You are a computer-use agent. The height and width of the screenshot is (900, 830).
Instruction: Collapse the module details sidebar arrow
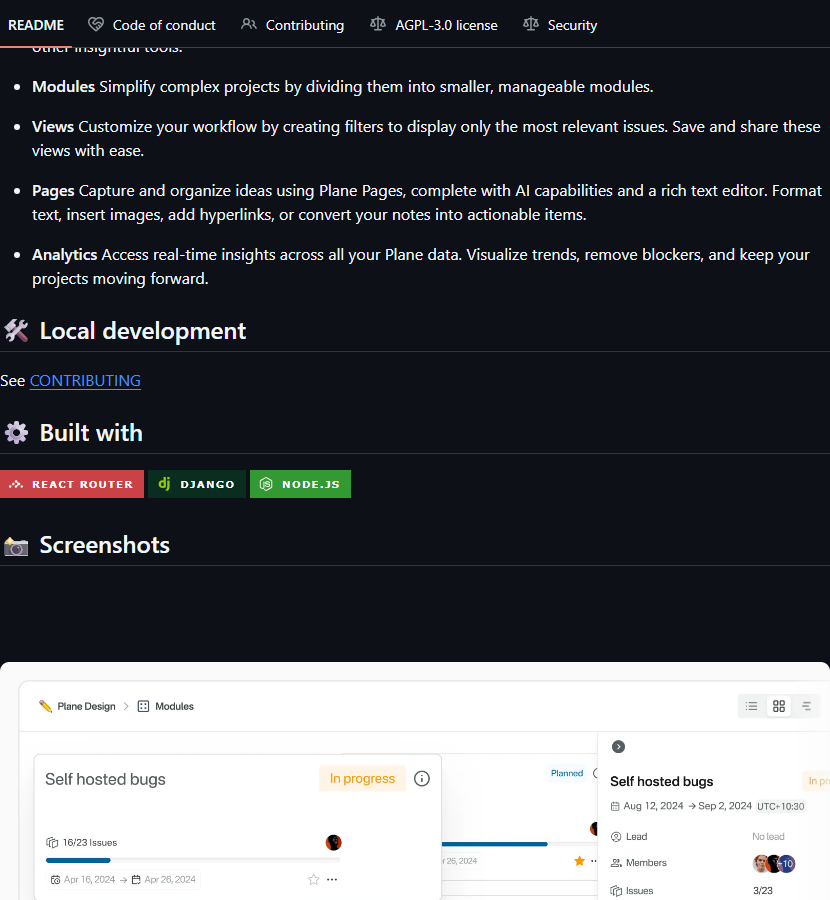pyautogui.click(x=618, y=747)
